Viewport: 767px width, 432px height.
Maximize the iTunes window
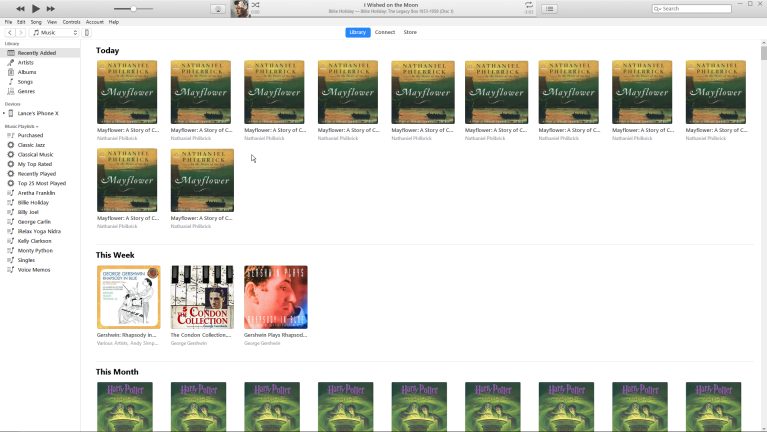750,4
